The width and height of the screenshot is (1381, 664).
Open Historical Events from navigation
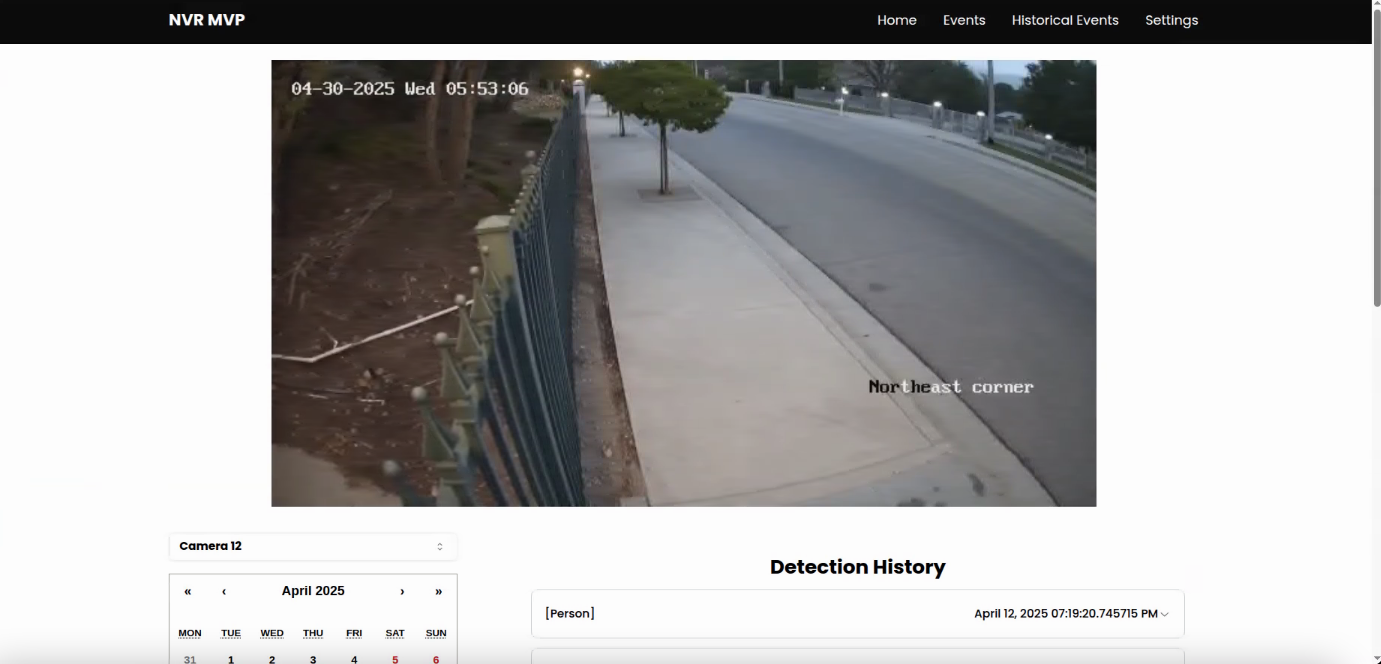point(1065,20)
